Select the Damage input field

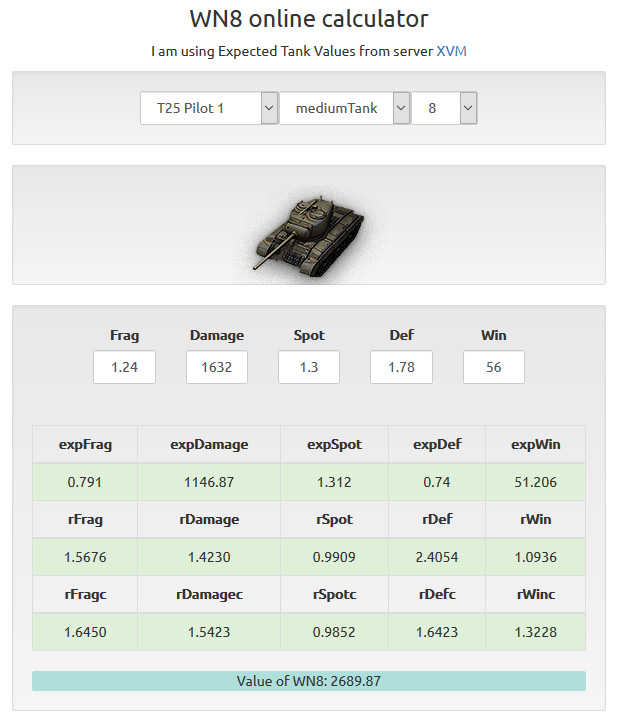[217, 367]
